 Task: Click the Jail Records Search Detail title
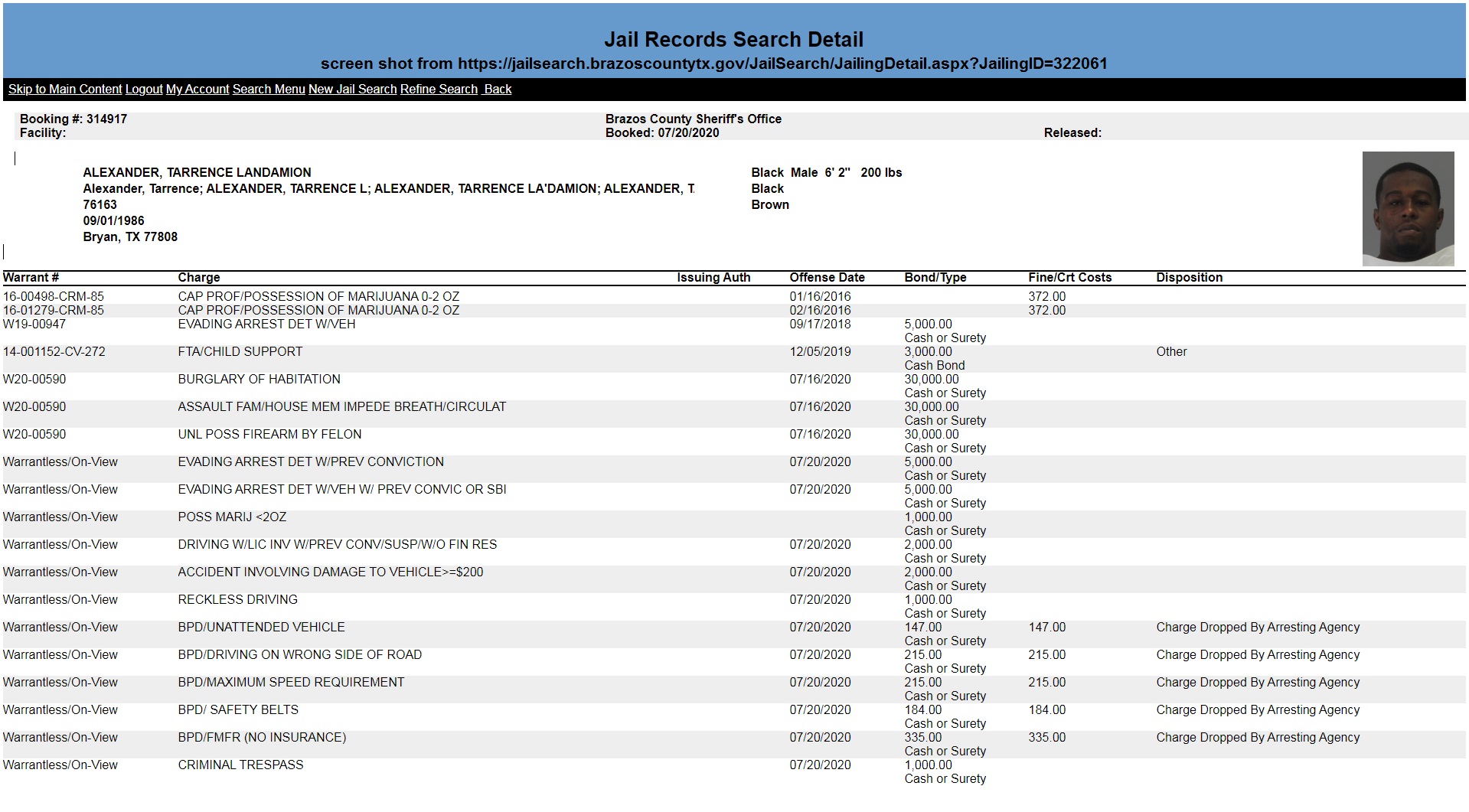[733, 39]
